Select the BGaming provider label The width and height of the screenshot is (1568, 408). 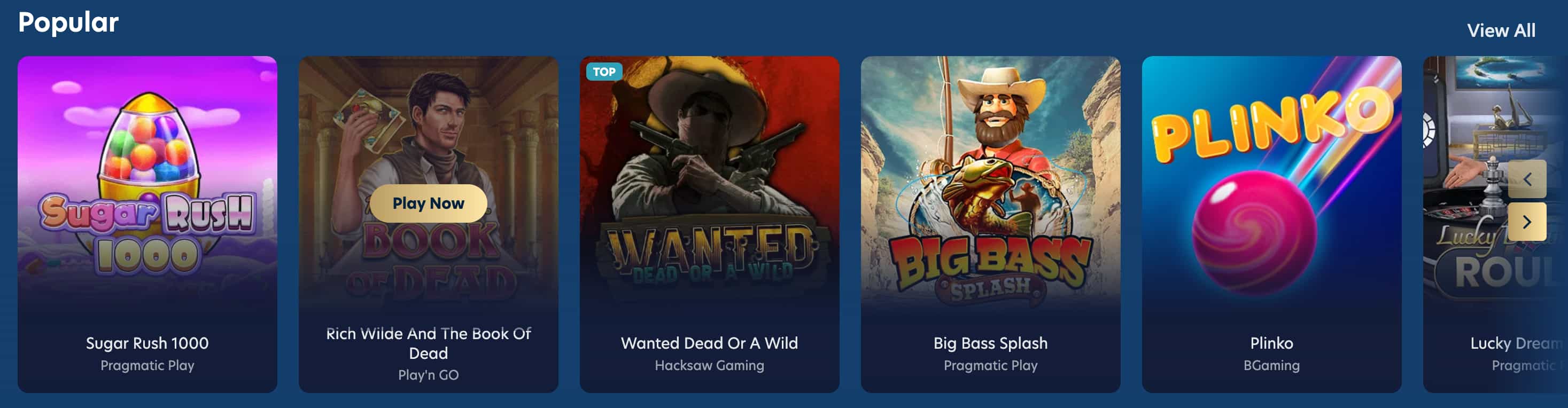coord(1271,365)
